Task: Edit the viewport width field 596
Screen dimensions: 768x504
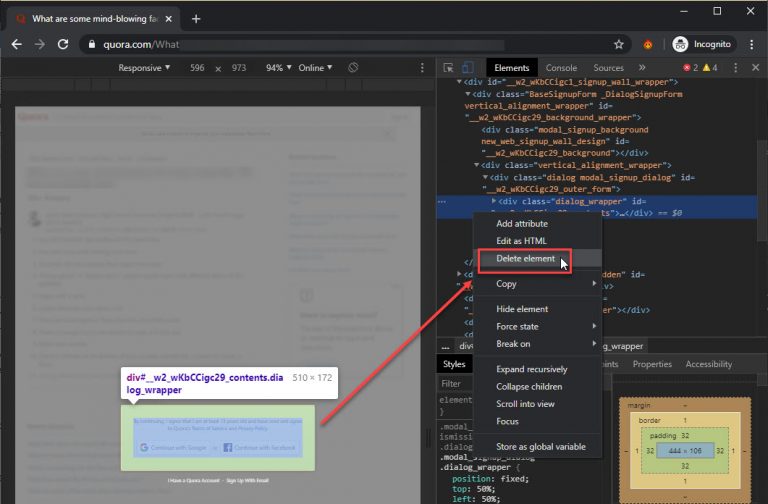Action: [x=197, y=68]
